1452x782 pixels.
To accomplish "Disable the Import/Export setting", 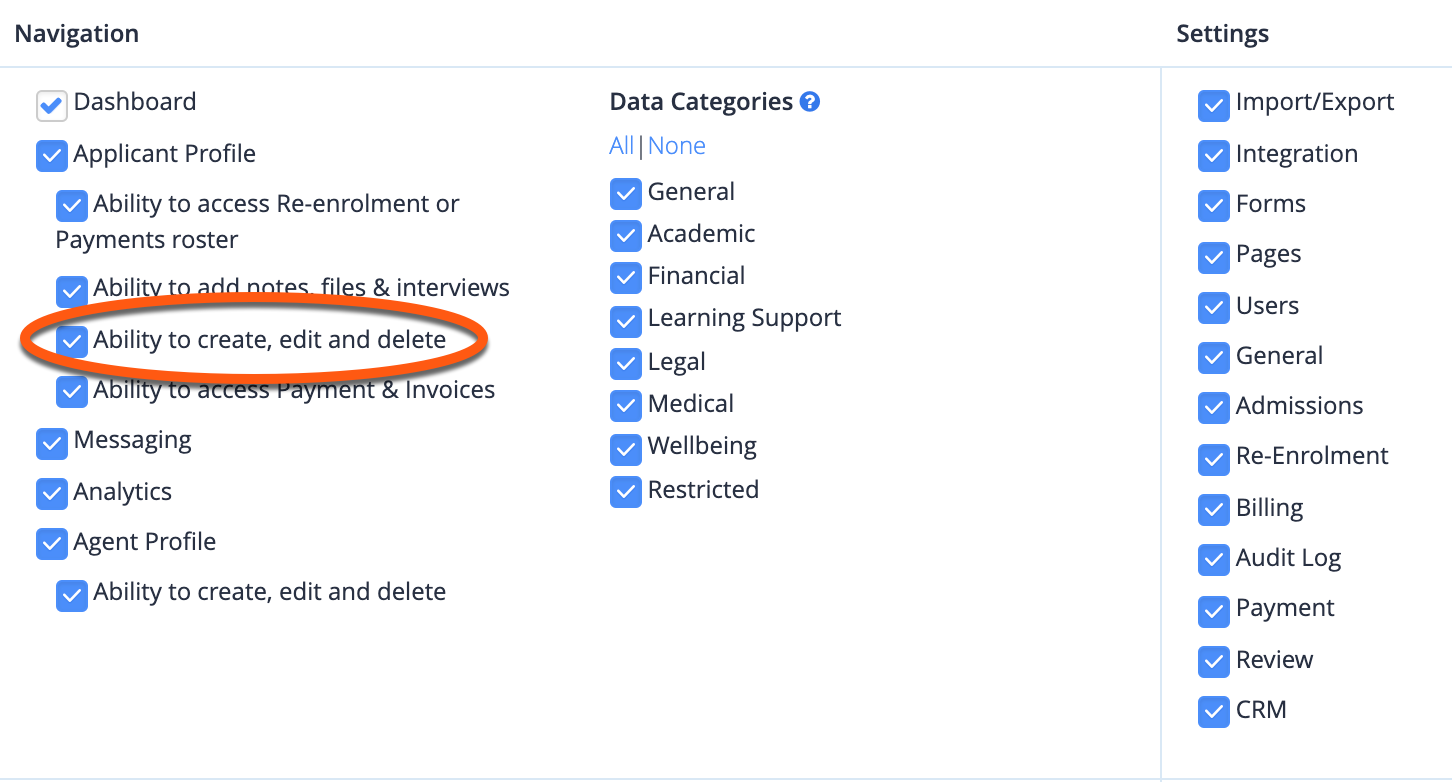I will click(1213, 105).
